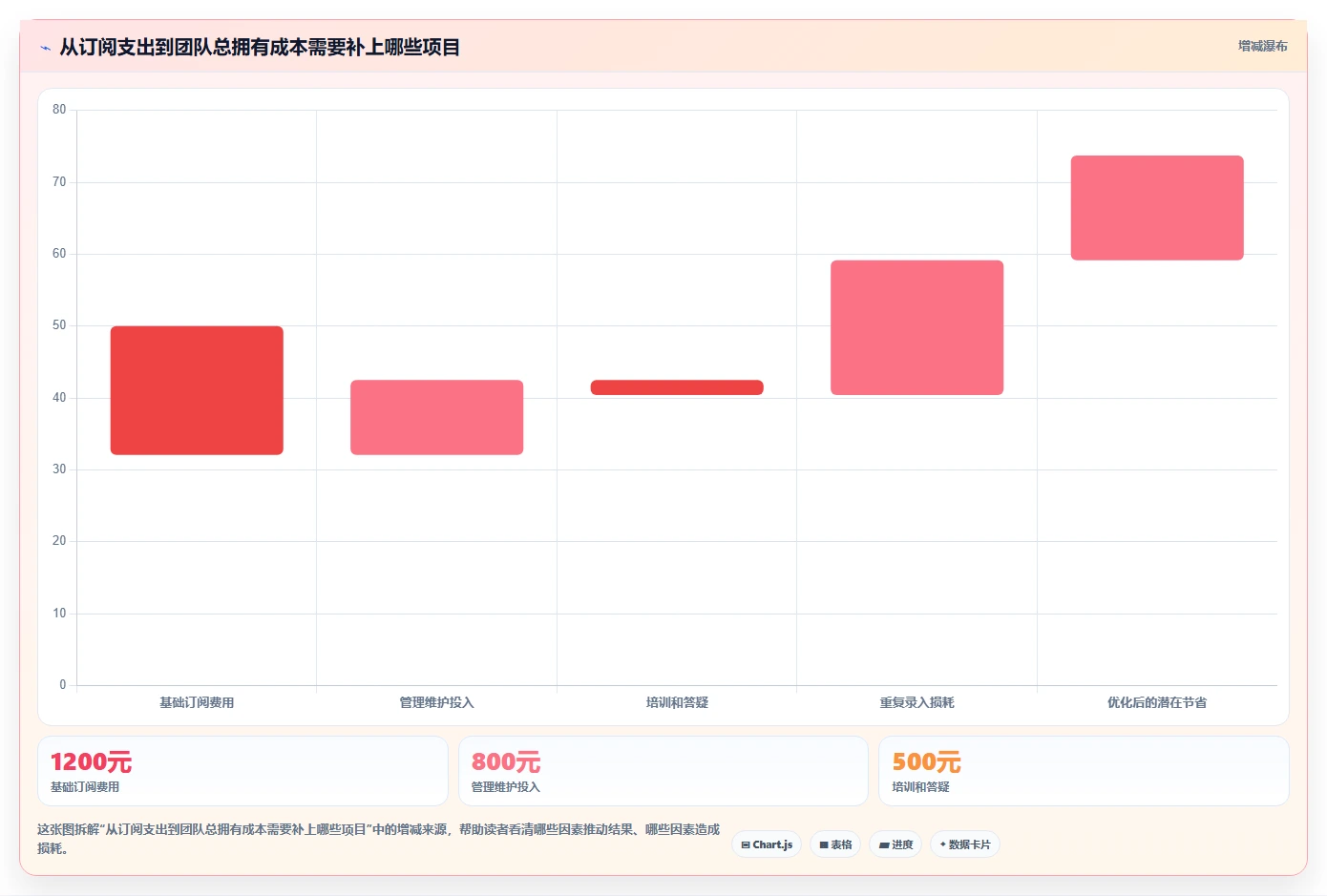Viewport: 1327px width, 896px height.
Task: Click the x-axis label 重复录入损耗
Action: [x=916, y=702]
